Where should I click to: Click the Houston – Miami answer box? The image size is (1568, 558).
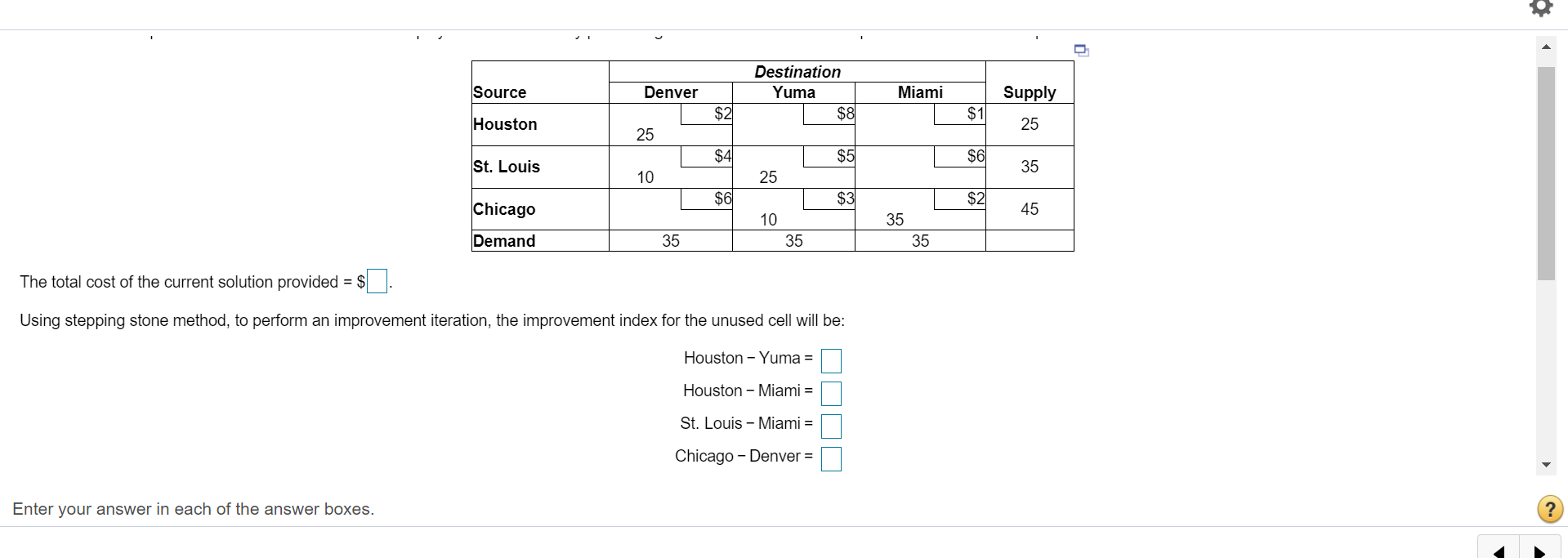pyautogui.click(x=831, y=392)
